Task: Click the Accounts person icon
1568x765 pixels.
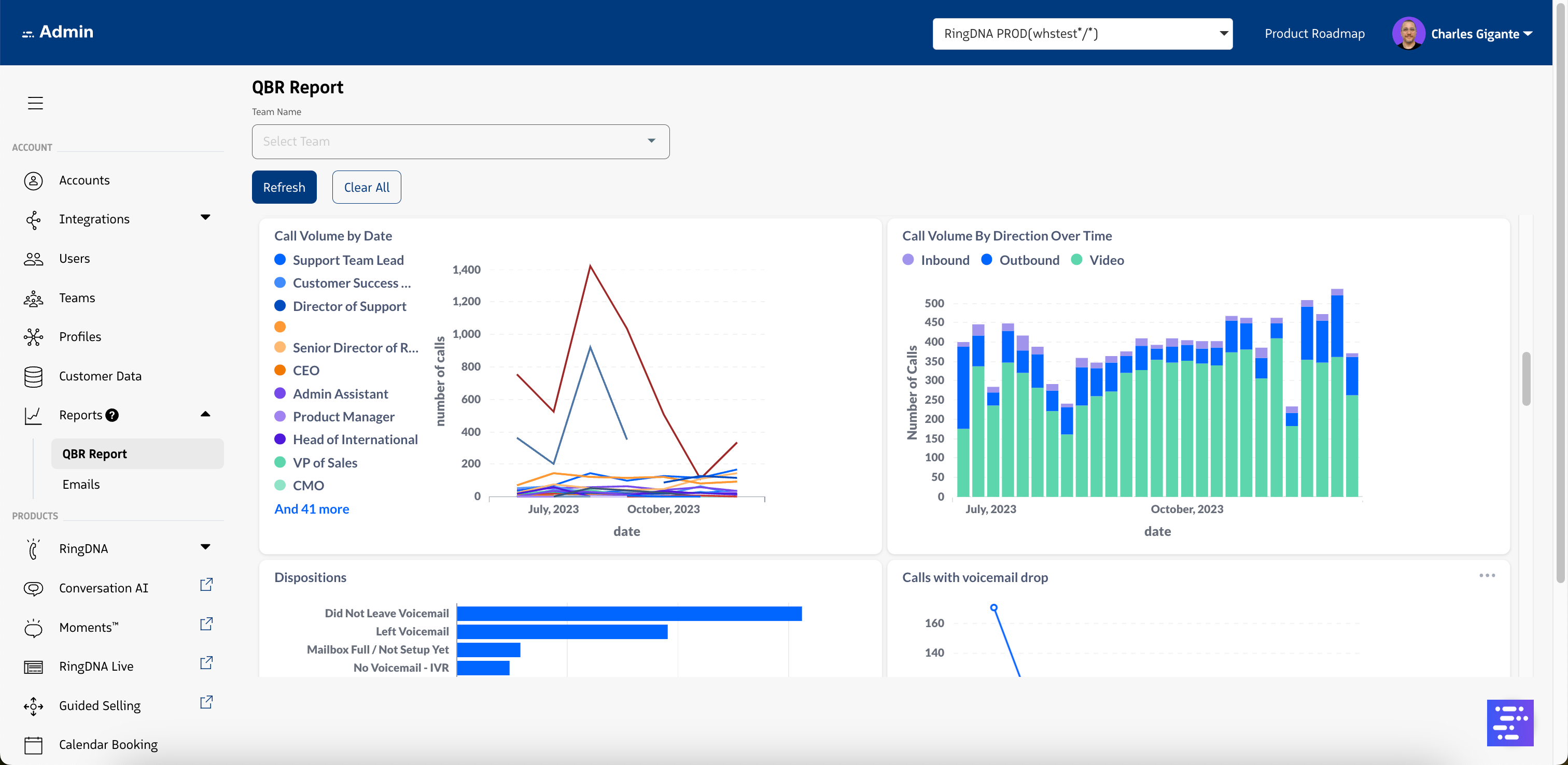Action: point(34,181)
